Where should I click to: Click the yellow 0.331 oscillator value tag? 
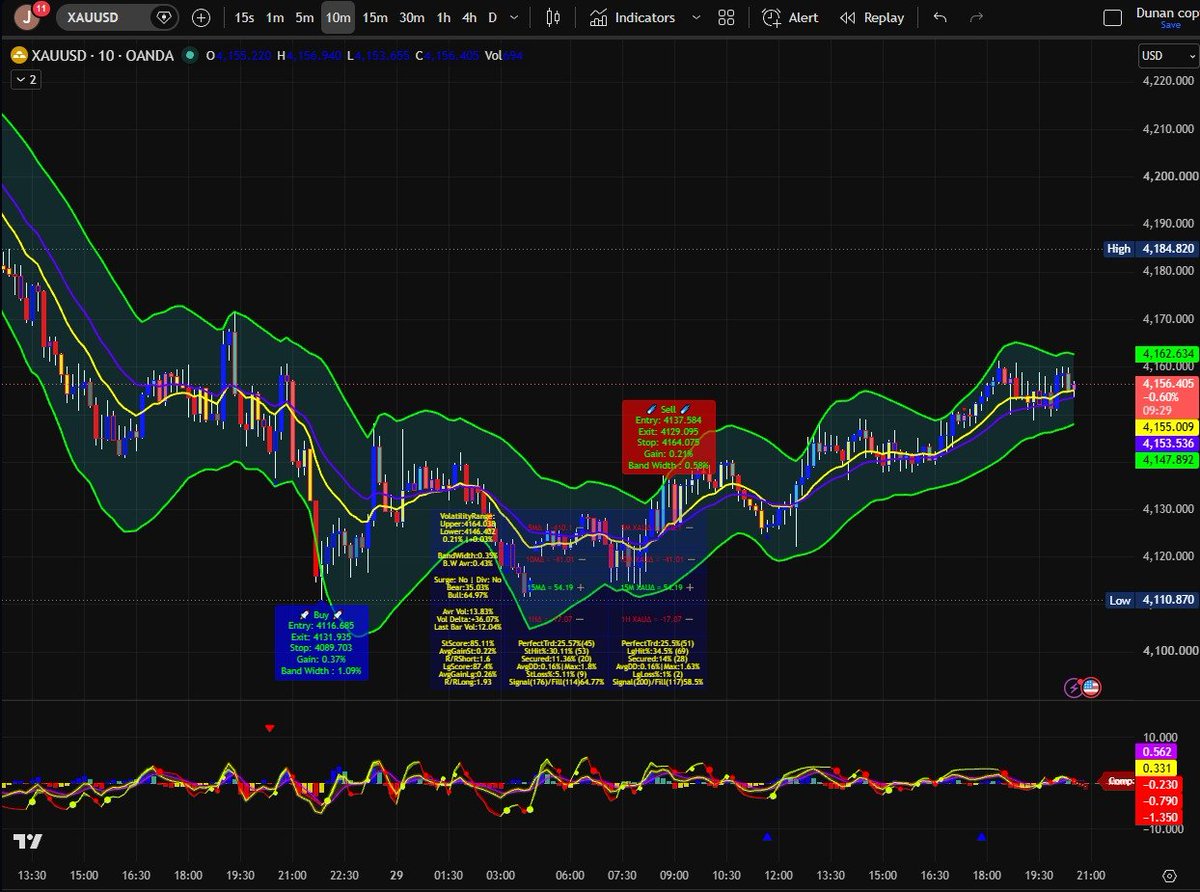[x=1156, y=768]
